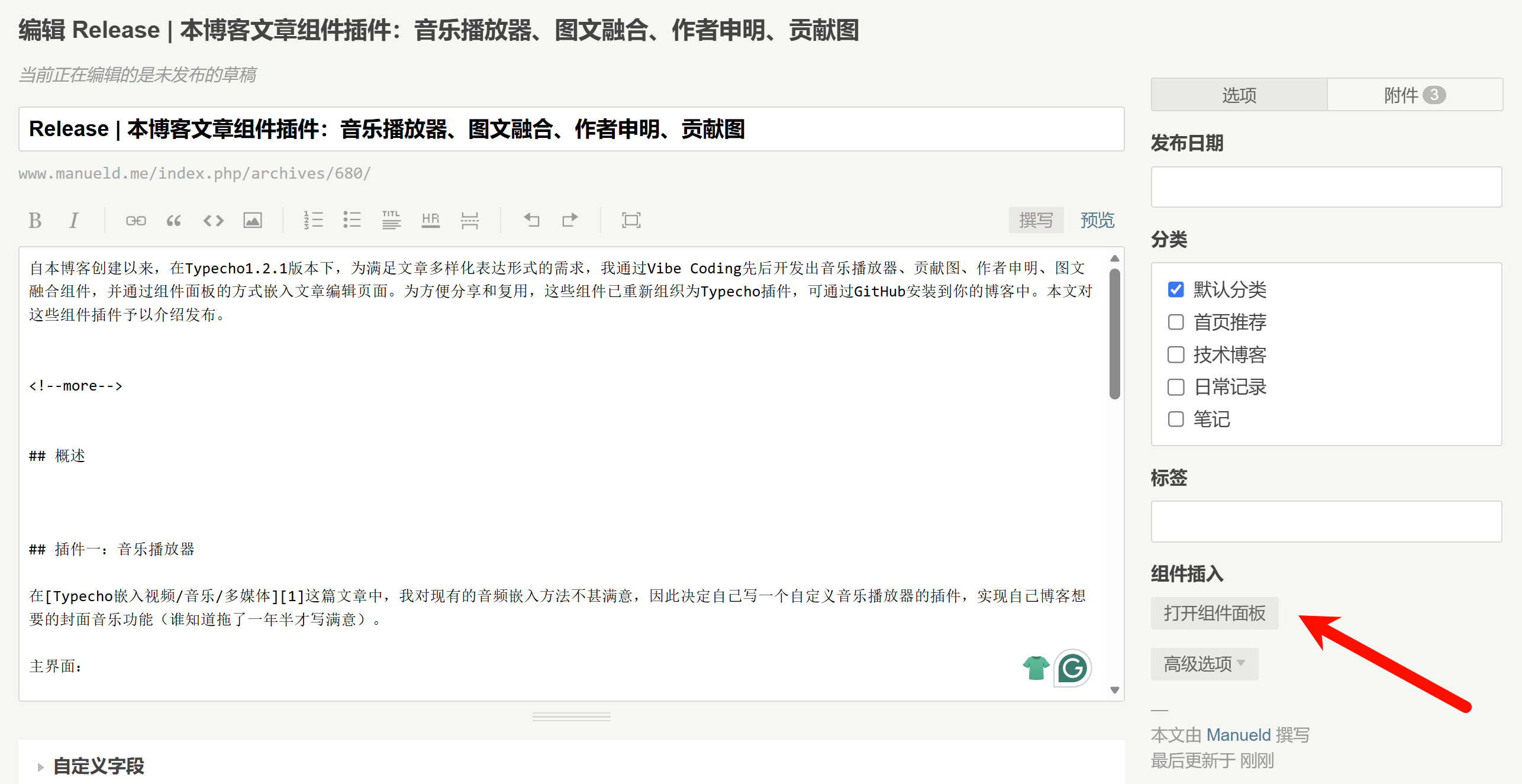The image size is (1522, 784).
Task: Insert an image using the picture icon
Action: pos(253,220)
